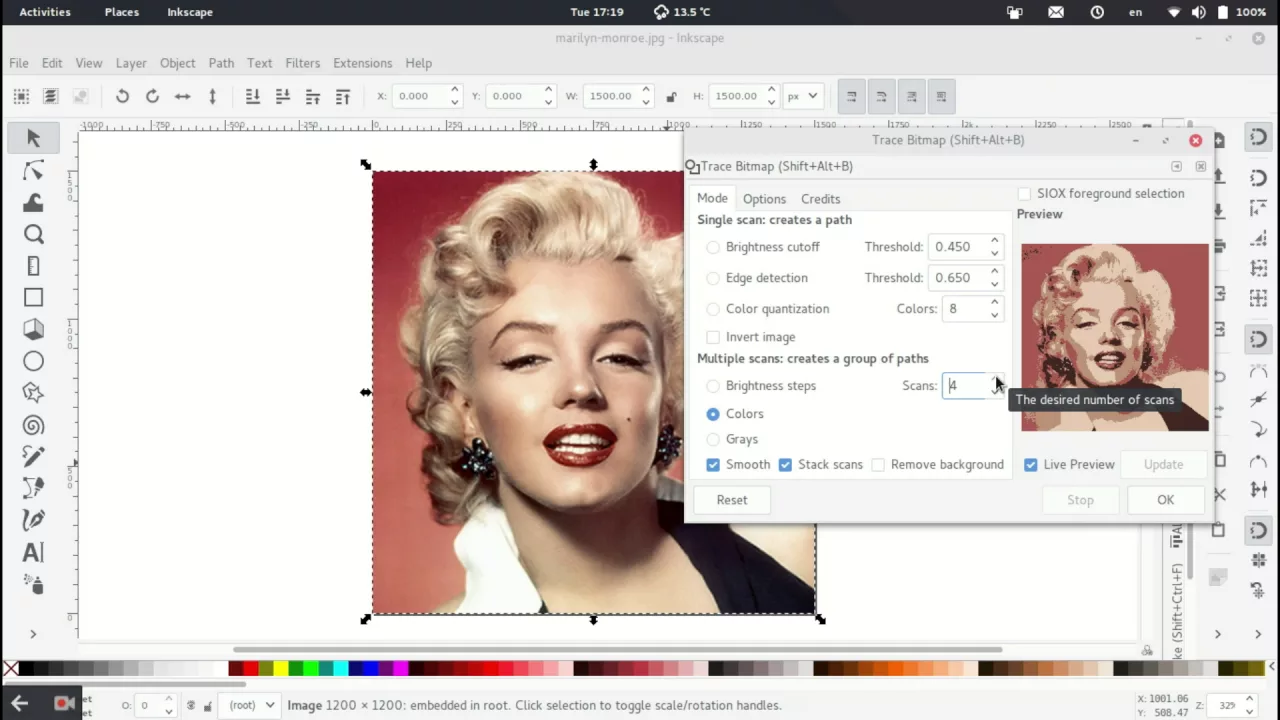Lower selection to bottom icon
This screenshot has width=1280, height=720.
click(x=252, y=96)
